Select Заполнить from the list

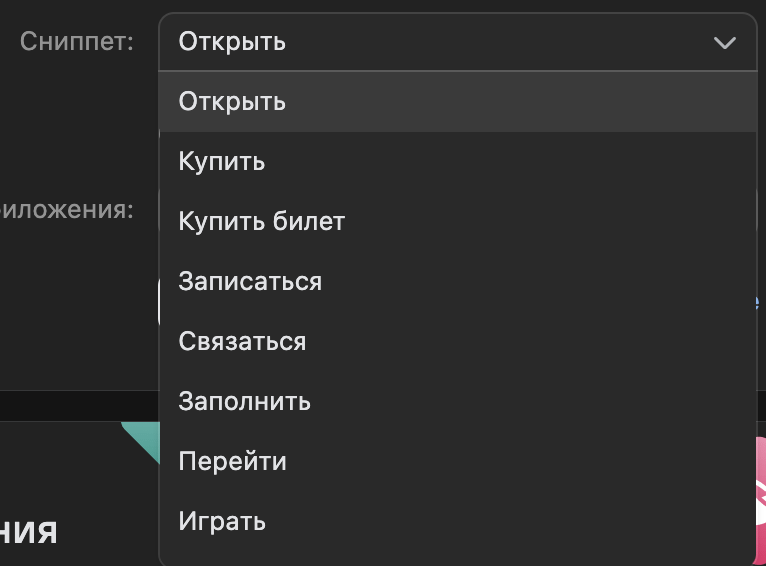pos(244,402)
